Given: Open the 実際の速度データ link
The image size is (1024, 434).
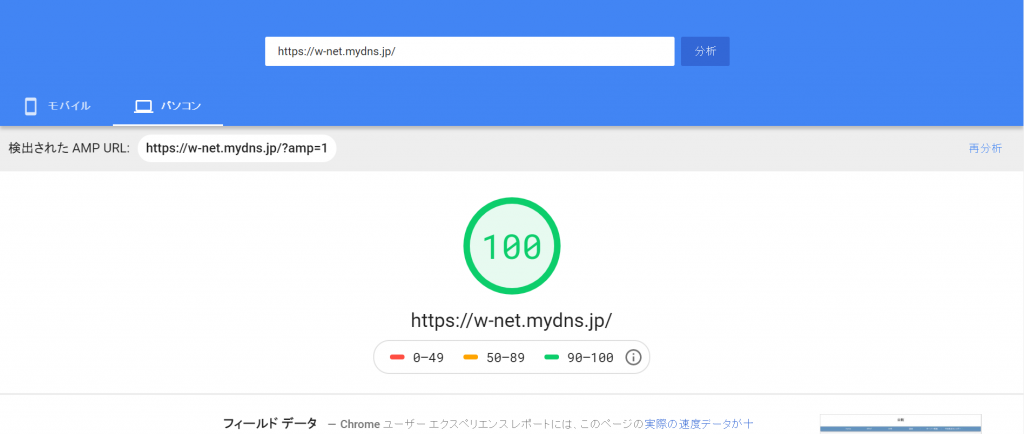Looking at the screenshot, I should pos(693,424).
